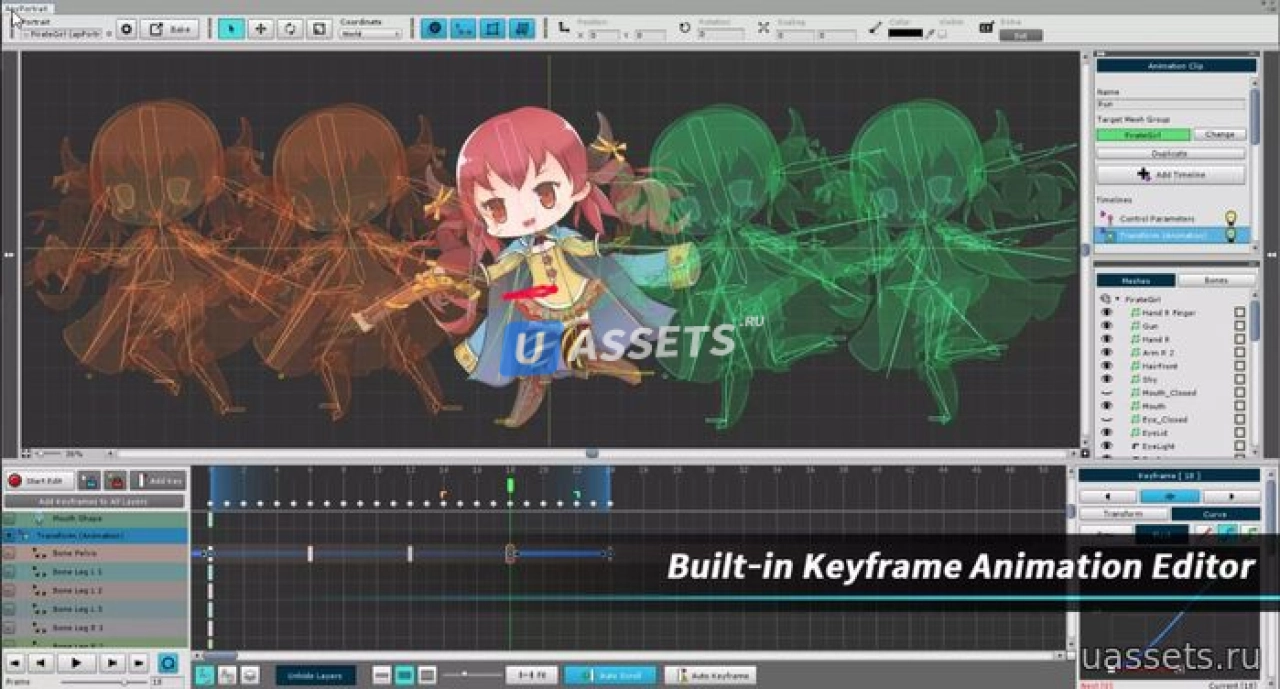
Task: Click the green PirateGirl target mesh group
Action: tap(1144, 134)
